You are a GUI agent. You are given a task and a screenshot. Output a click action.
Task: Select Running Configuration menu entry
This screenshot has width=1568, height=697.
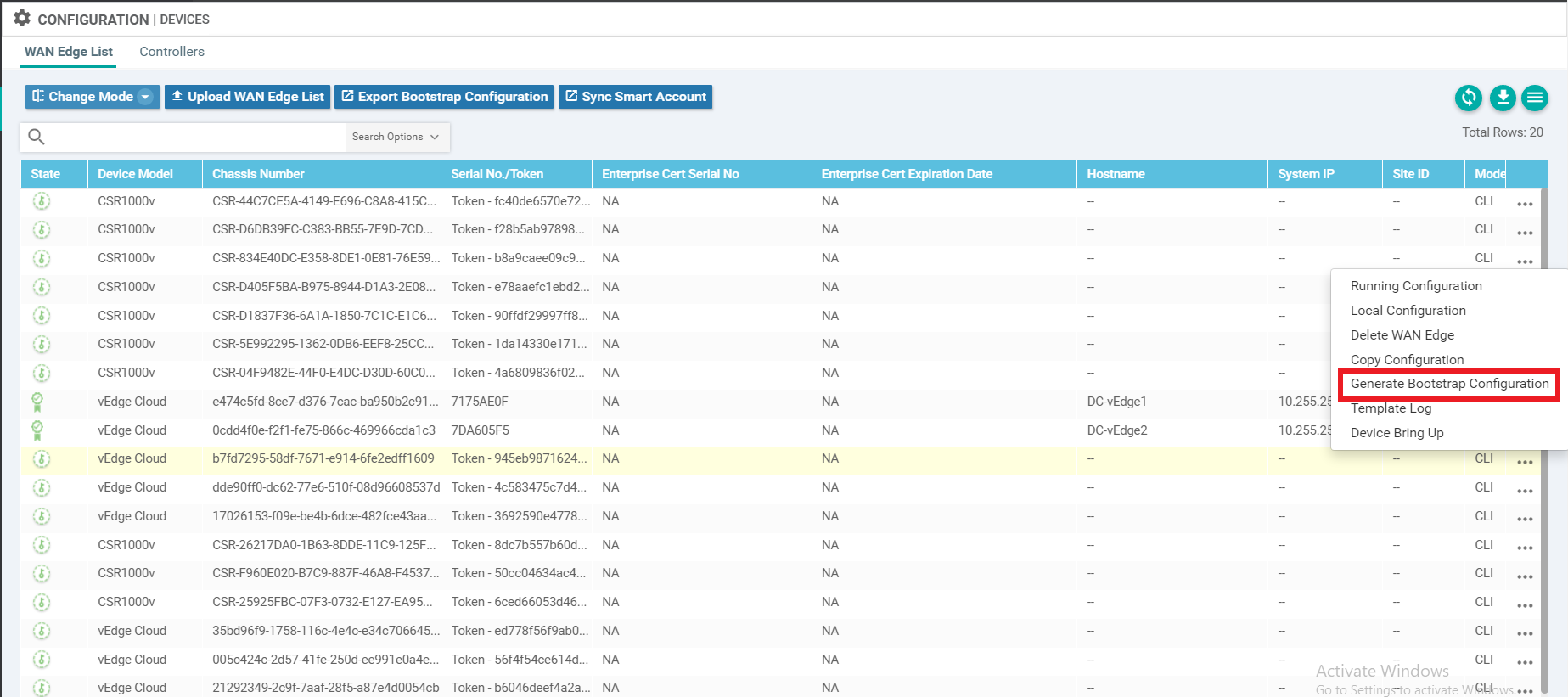click(x=1415, y=286)
